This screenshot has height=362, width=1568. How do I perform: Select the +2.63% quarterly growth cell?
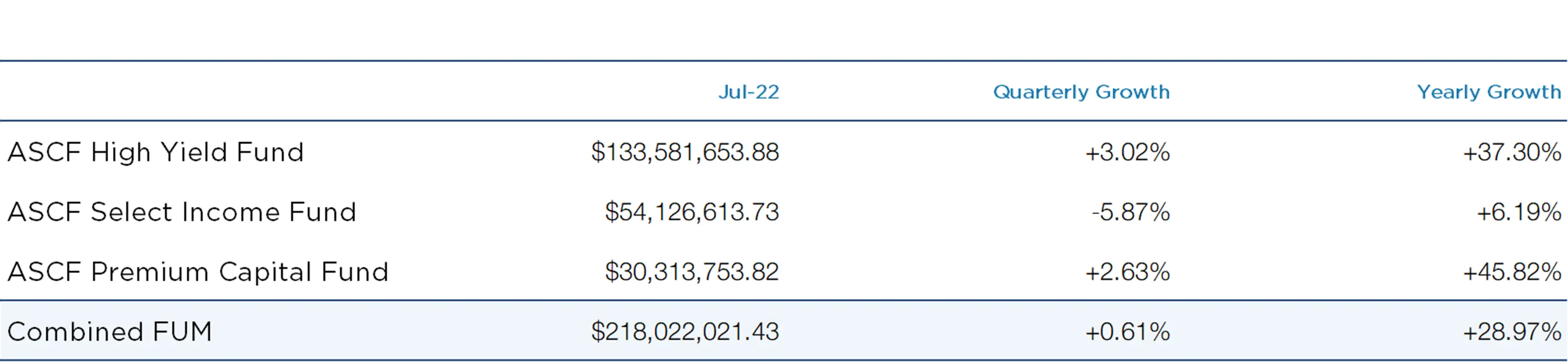1127,272
